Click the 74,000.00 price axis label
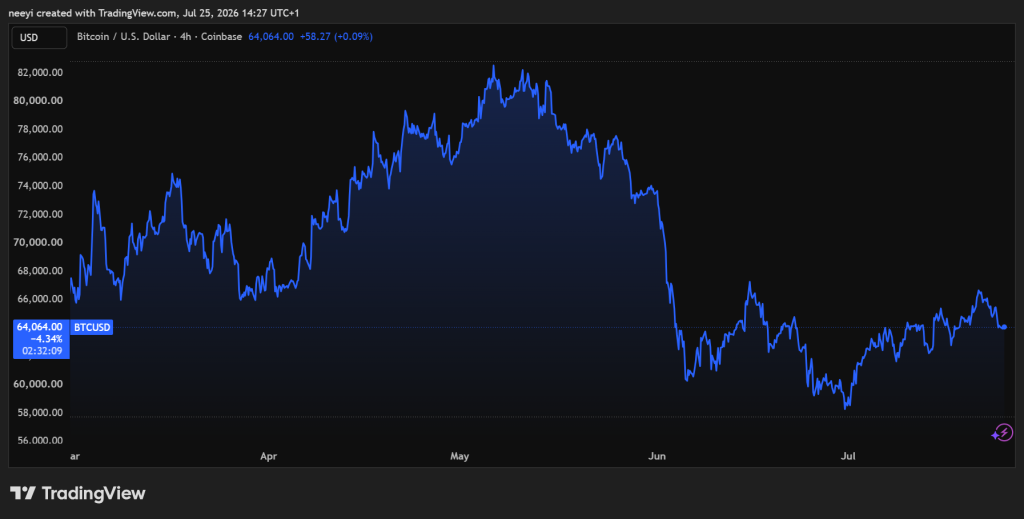The height and width of the screenshot is (519, 1024). (40, 185)
